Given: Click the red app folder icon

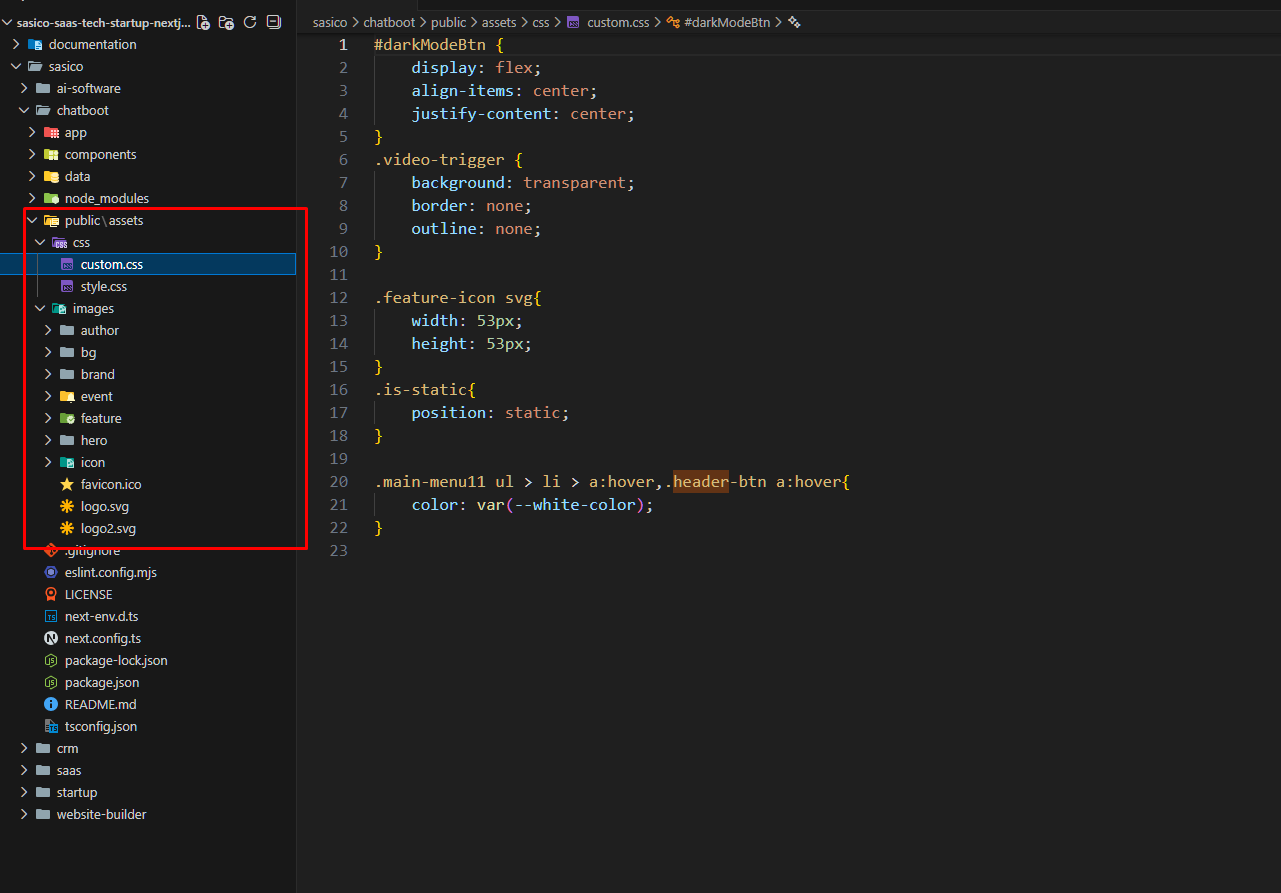Looking at the screenshot, I should [52, 132].
